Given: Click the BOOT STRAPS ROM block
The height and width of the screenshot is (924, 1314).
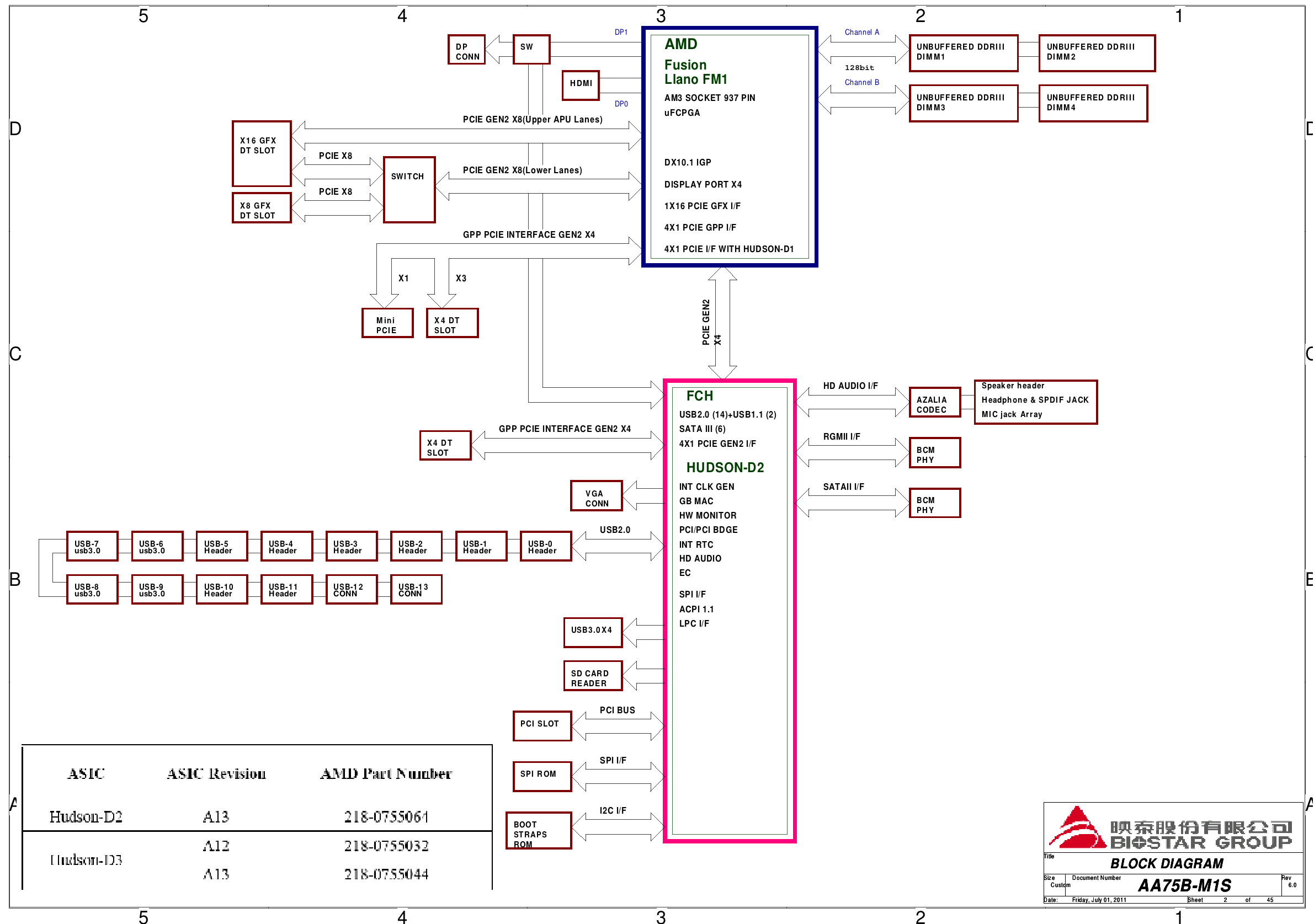Looking at the screenshot, I should (538, 831).
